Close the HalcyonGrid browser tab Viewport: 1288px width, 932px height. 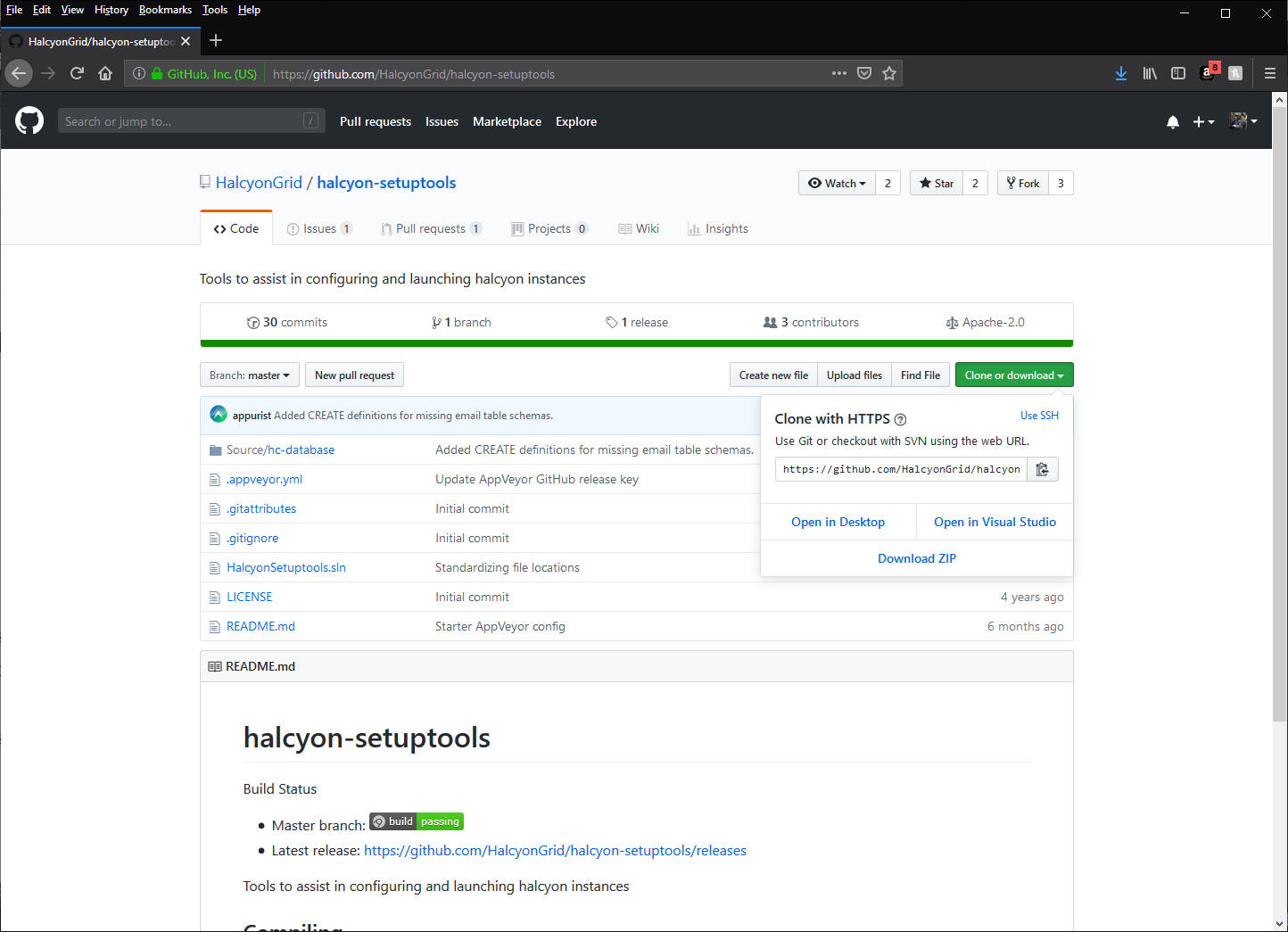coord(186,41)
